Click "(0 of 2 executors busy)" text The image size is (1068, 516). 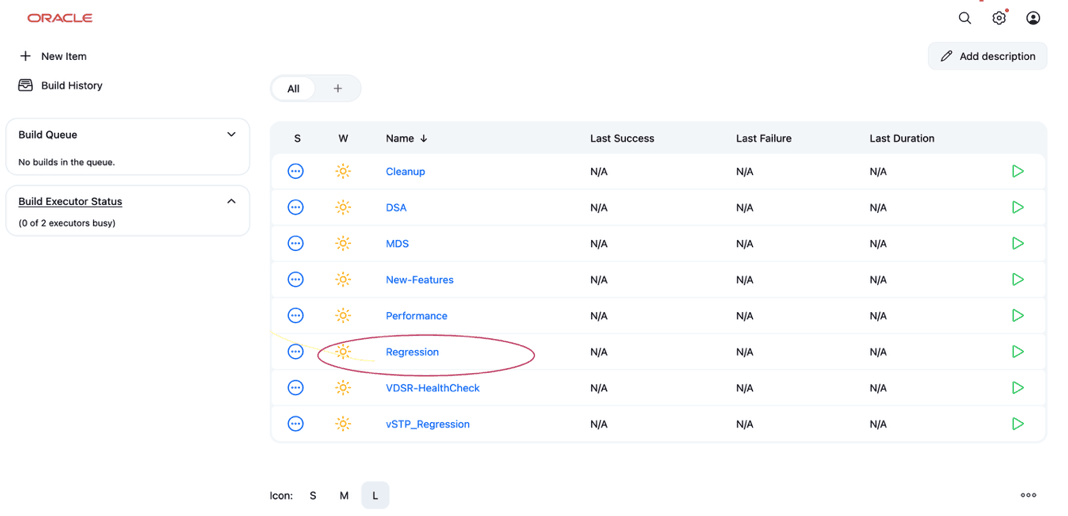tap(67, 223)
